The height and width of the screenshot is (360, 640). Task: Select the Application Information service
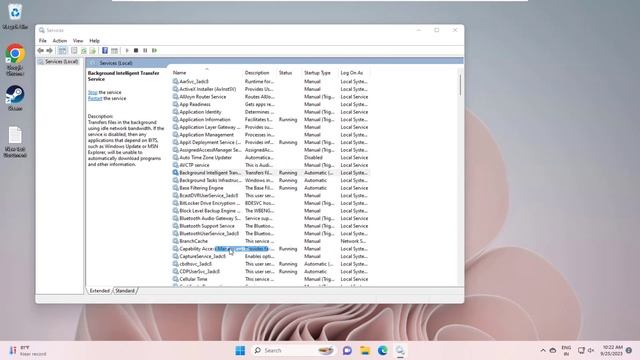(x=270, y=120)
